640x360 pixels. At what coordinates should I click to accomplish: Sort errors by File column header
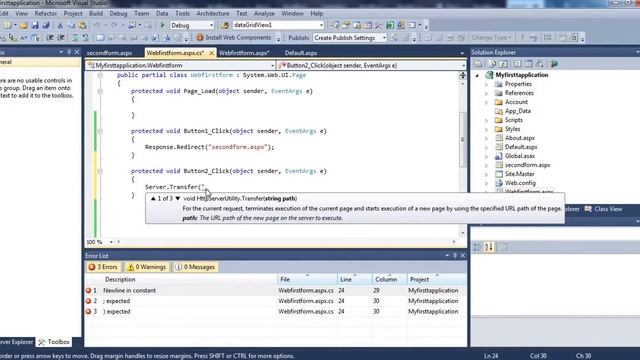click(x=307, y=280)
